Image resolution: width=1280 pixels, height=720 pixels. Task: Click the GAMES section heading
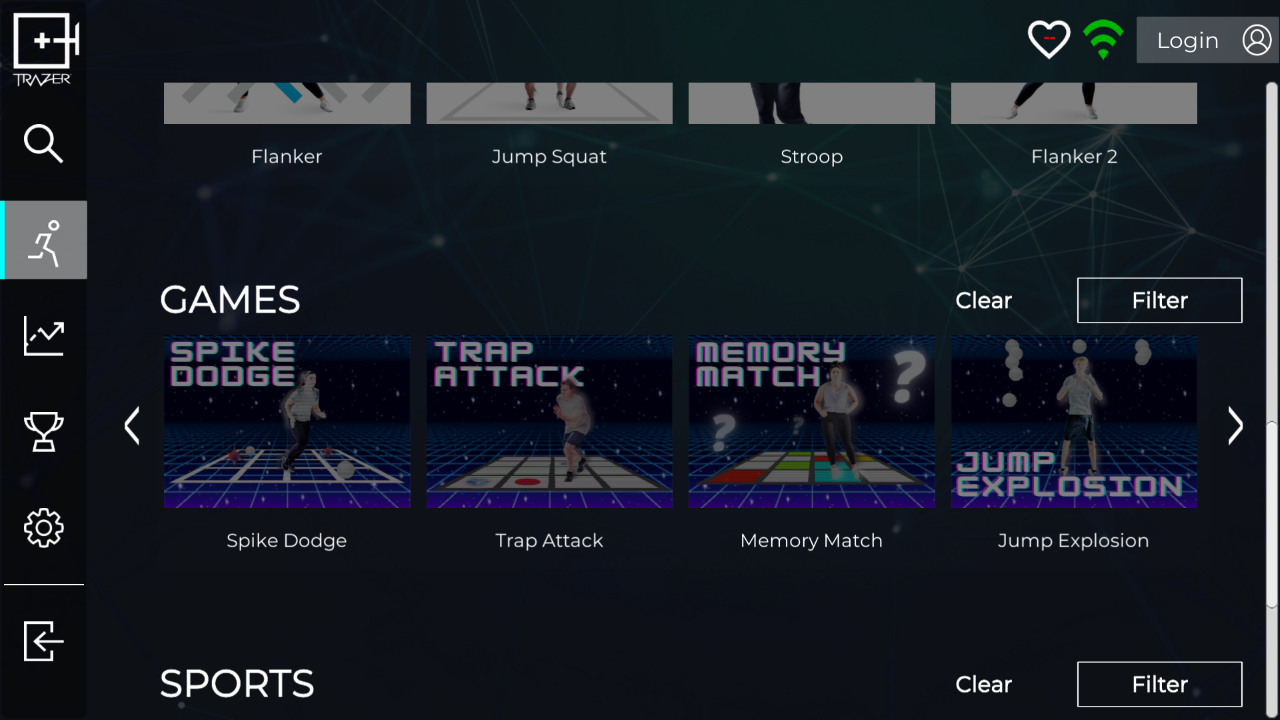point(230,300)
